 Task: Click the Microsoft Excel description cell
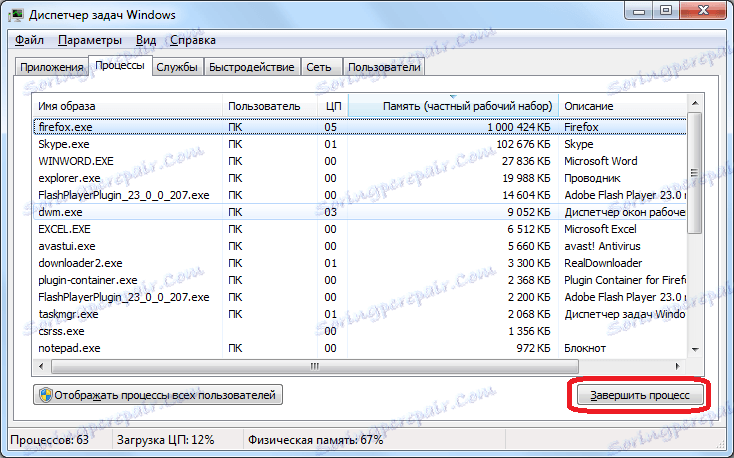[x=600, y=229]
